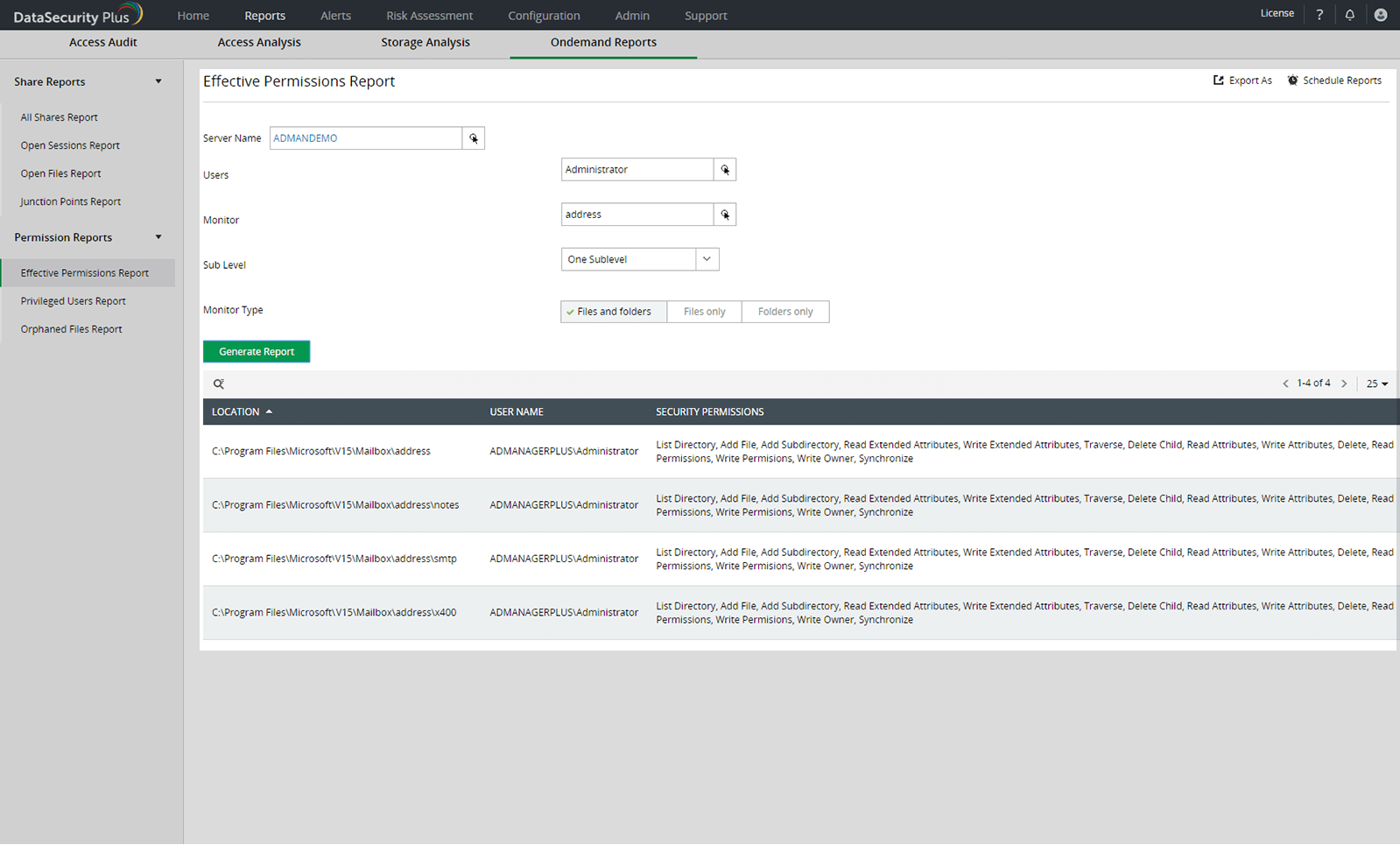The height and width of the screenshot is (845, 1400).
Task: Open the Admin menu
Action: (x=632, y=16)
